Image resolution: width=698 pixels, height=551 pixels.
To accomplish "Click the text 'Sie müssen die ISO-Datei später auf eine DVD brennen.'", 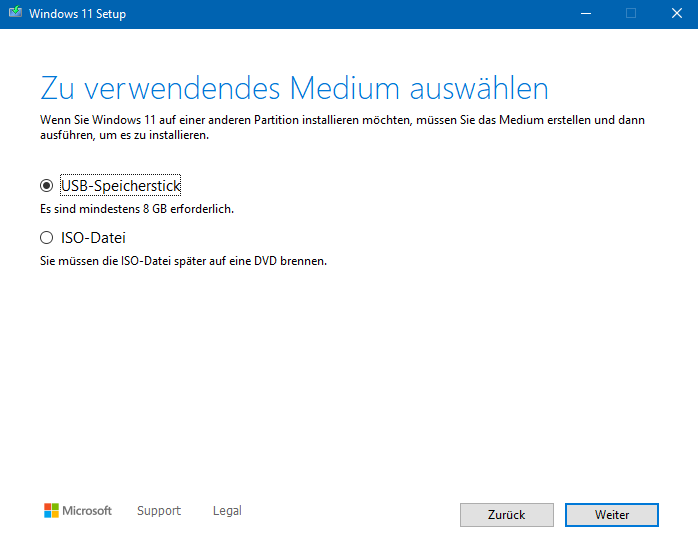I will coord(183,261).
